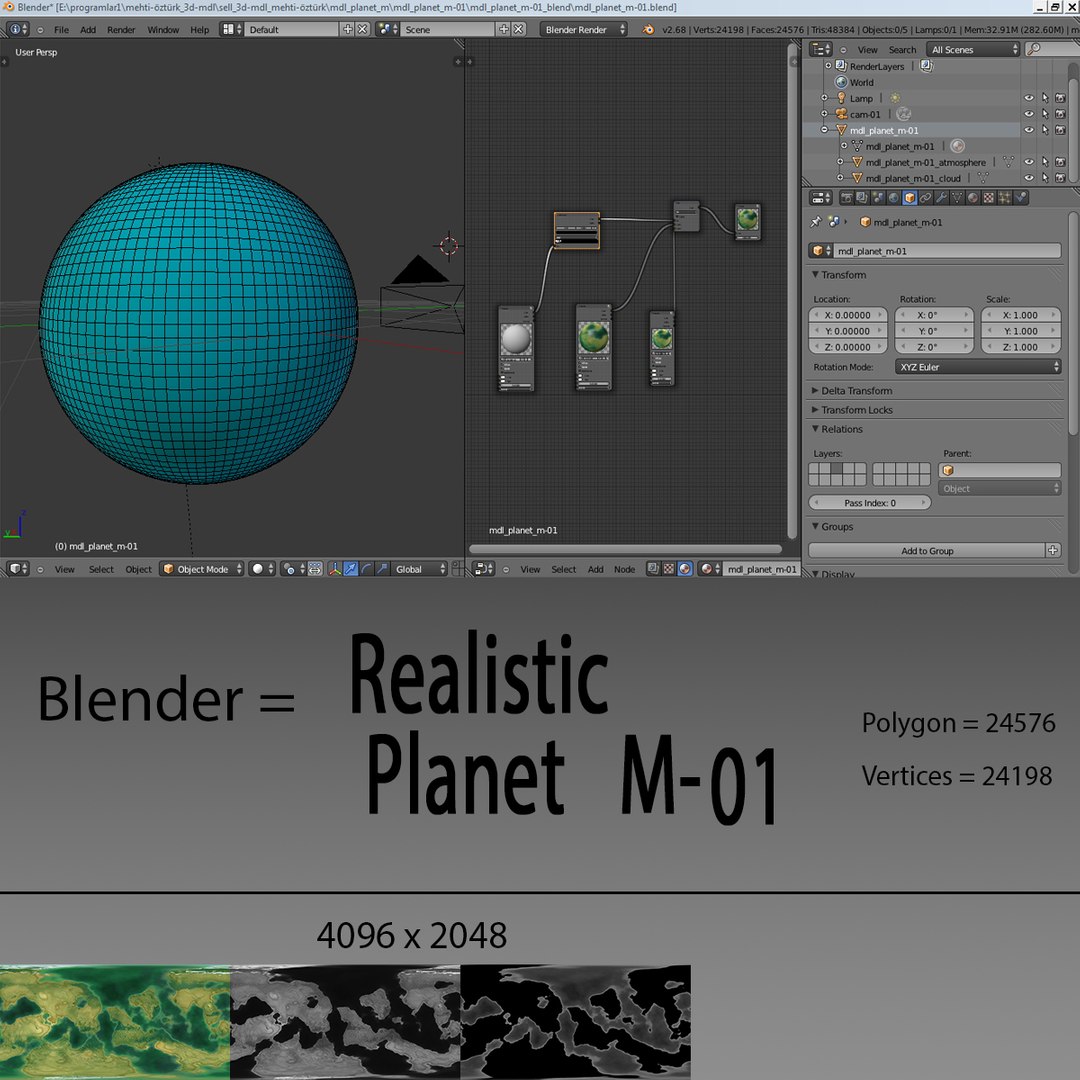Open the Particles properties tab
The width and height of the screenshot is (1080, 1080).
coord(1004,198)
